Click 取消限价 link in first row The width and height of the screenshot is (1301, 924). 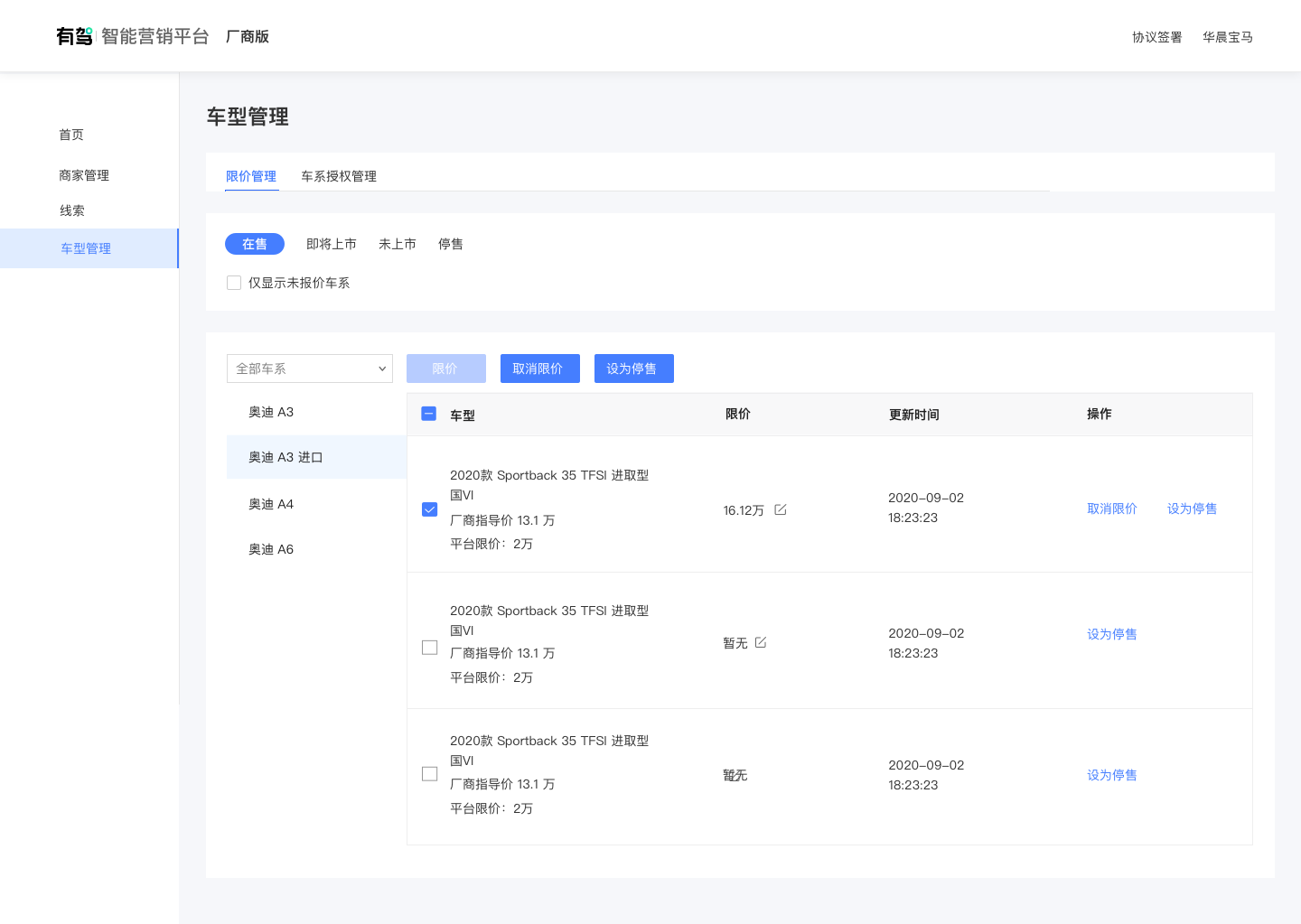point(1112,509)
